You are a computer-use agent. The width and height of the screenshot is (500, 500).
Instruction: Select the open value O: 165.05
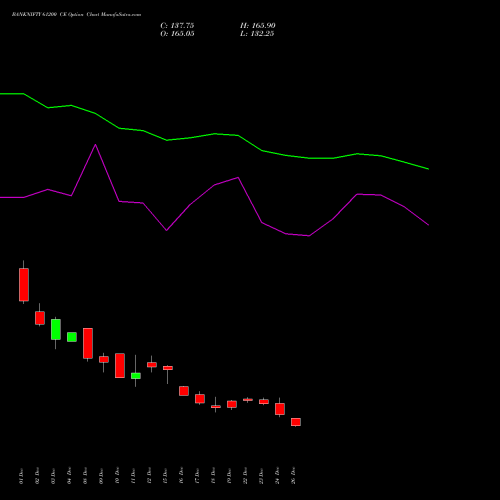coord(177,34)
